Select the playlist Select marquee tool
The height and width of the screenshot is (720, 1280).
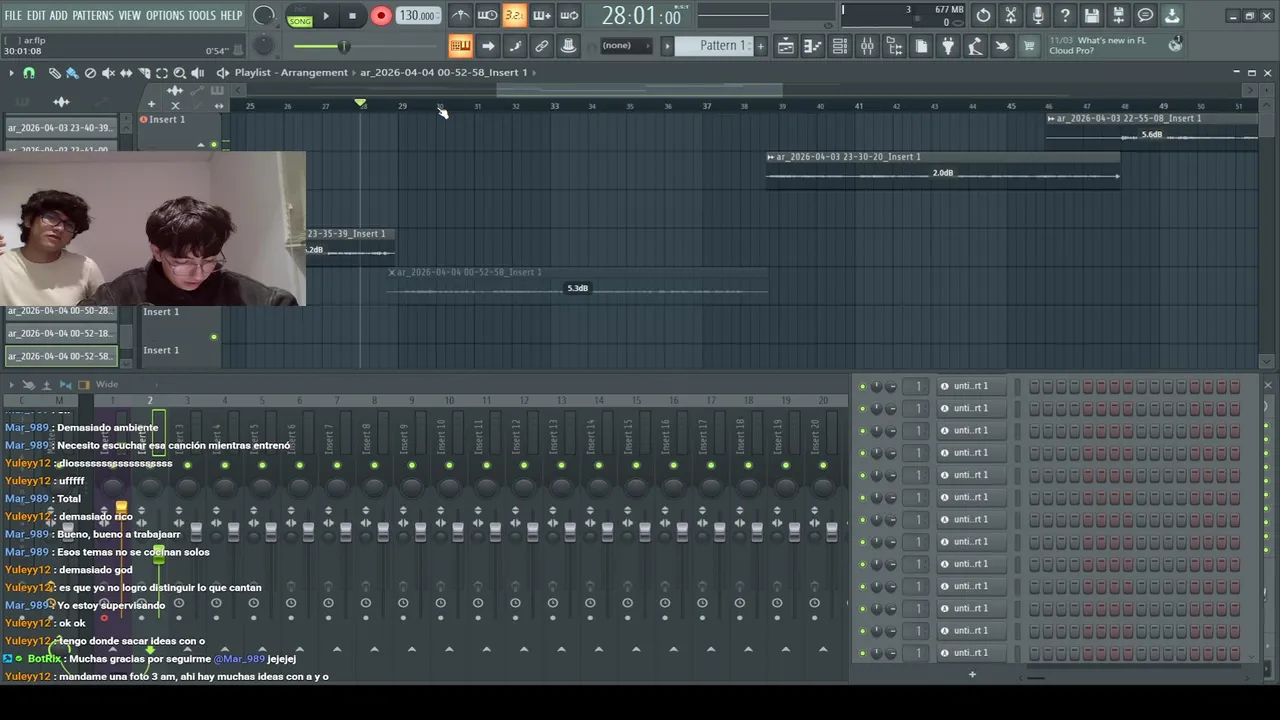tap(162, 73)
